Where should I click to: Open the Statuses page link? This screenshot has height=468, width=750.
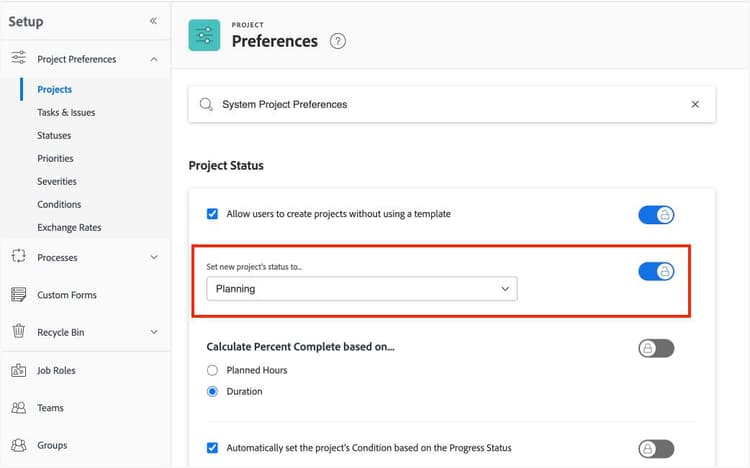[x=54, y=135]
